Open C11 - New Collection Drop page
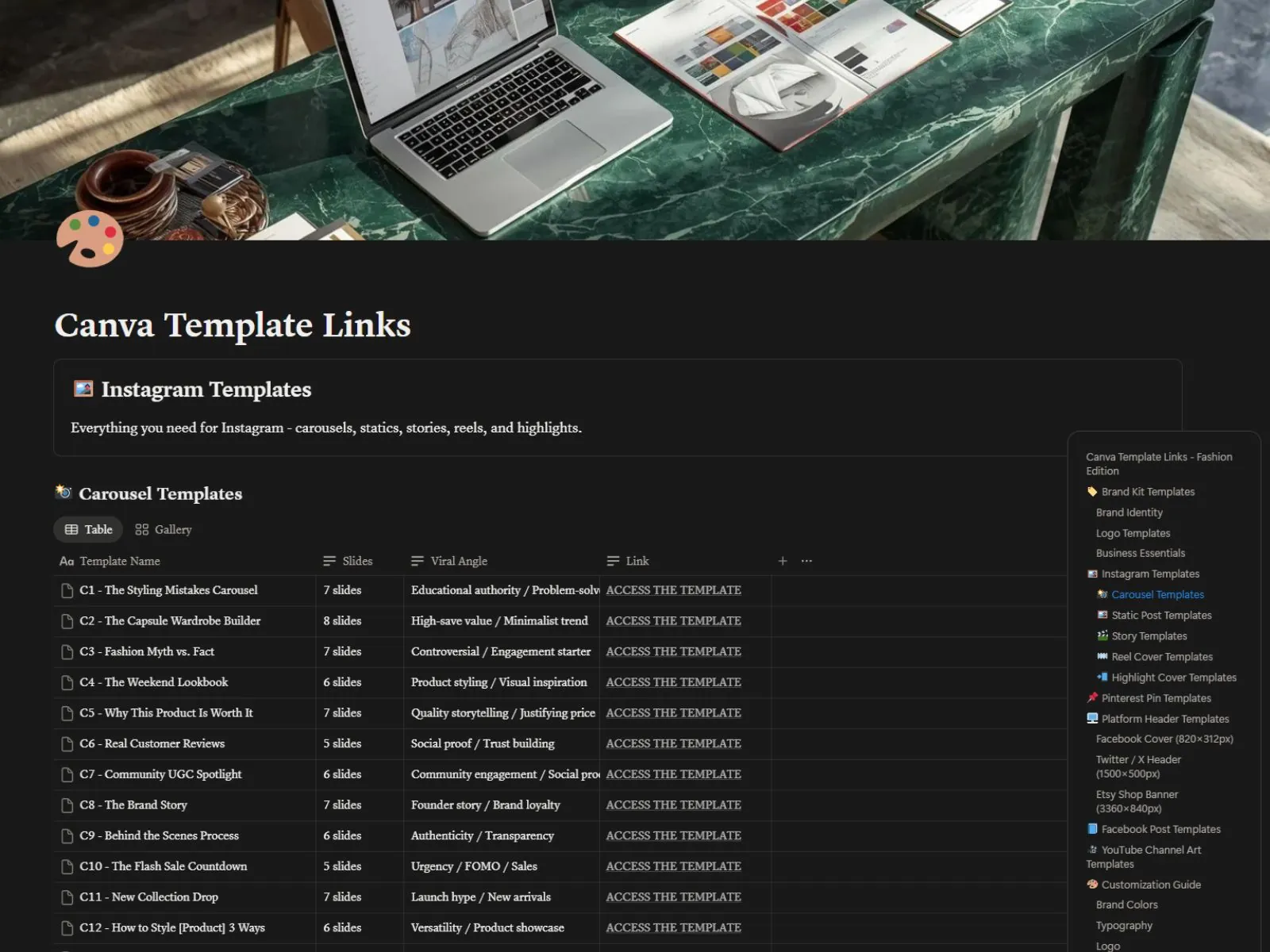The image size is (1270, 952). click(148, 897)
